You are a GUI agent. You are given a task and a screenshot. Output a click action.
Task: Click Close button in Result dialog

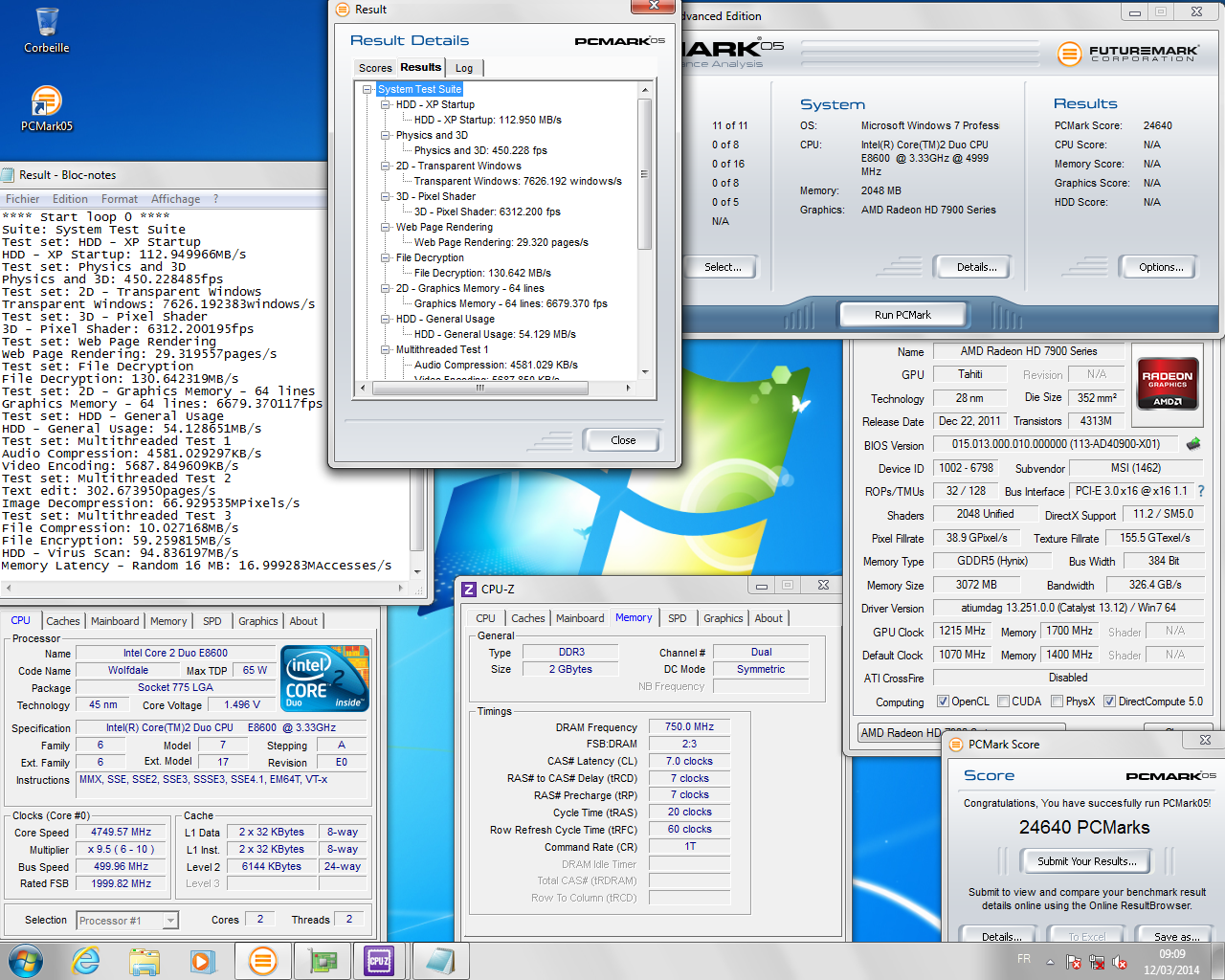(x=623, y=440)
